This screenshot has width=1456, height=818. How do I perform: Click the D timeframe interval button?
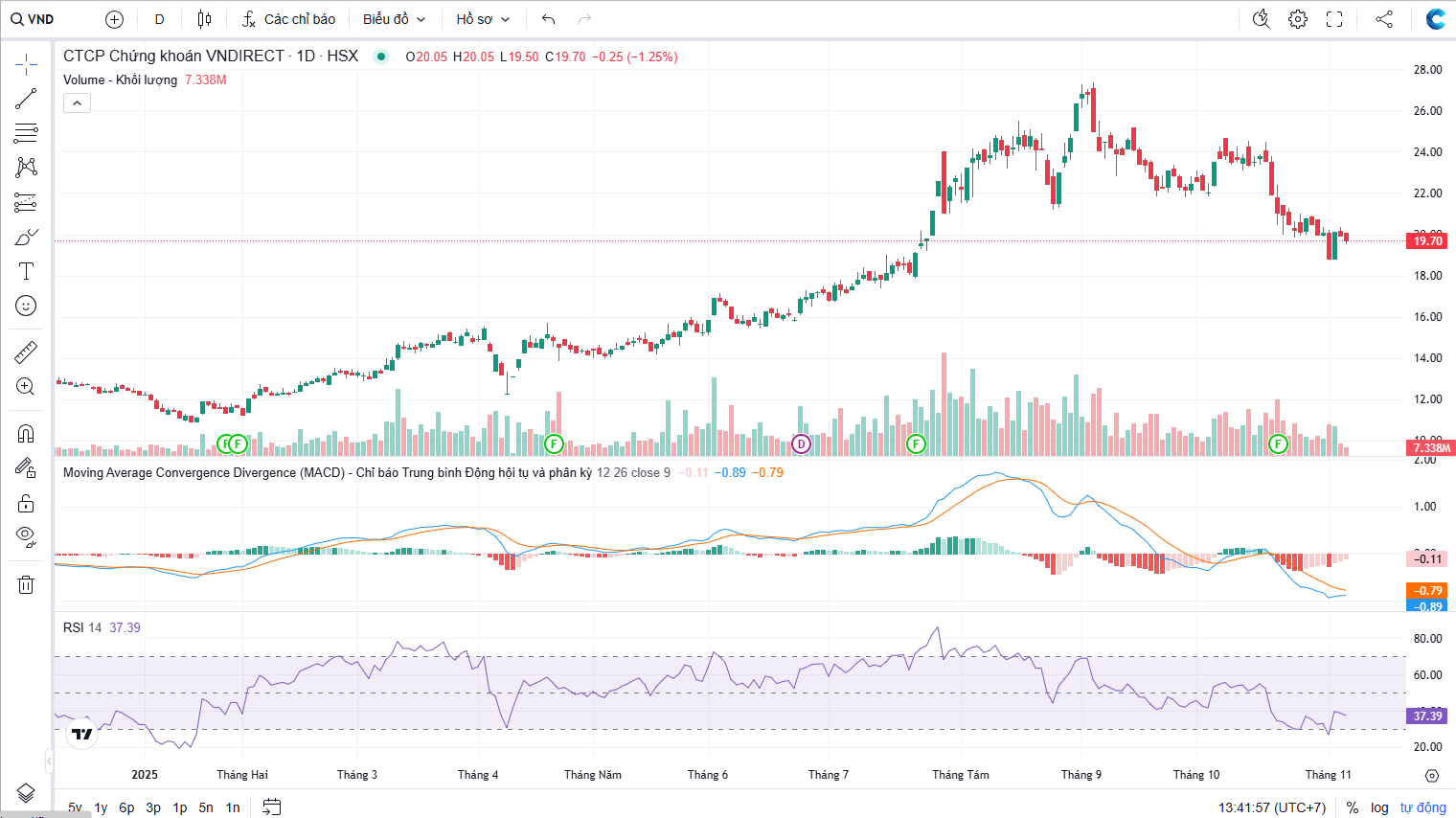point(159,19)
